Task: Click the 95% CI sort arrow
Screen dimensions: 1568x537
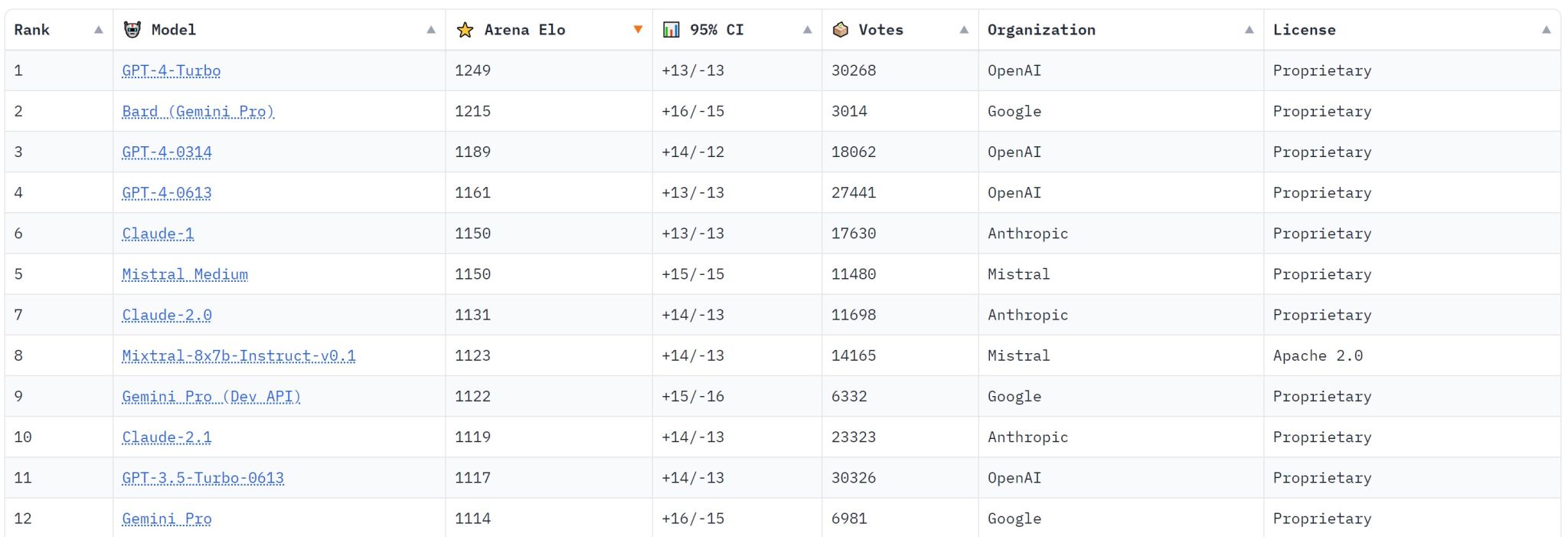Action: pyautogui.click(x=807, y=30)
